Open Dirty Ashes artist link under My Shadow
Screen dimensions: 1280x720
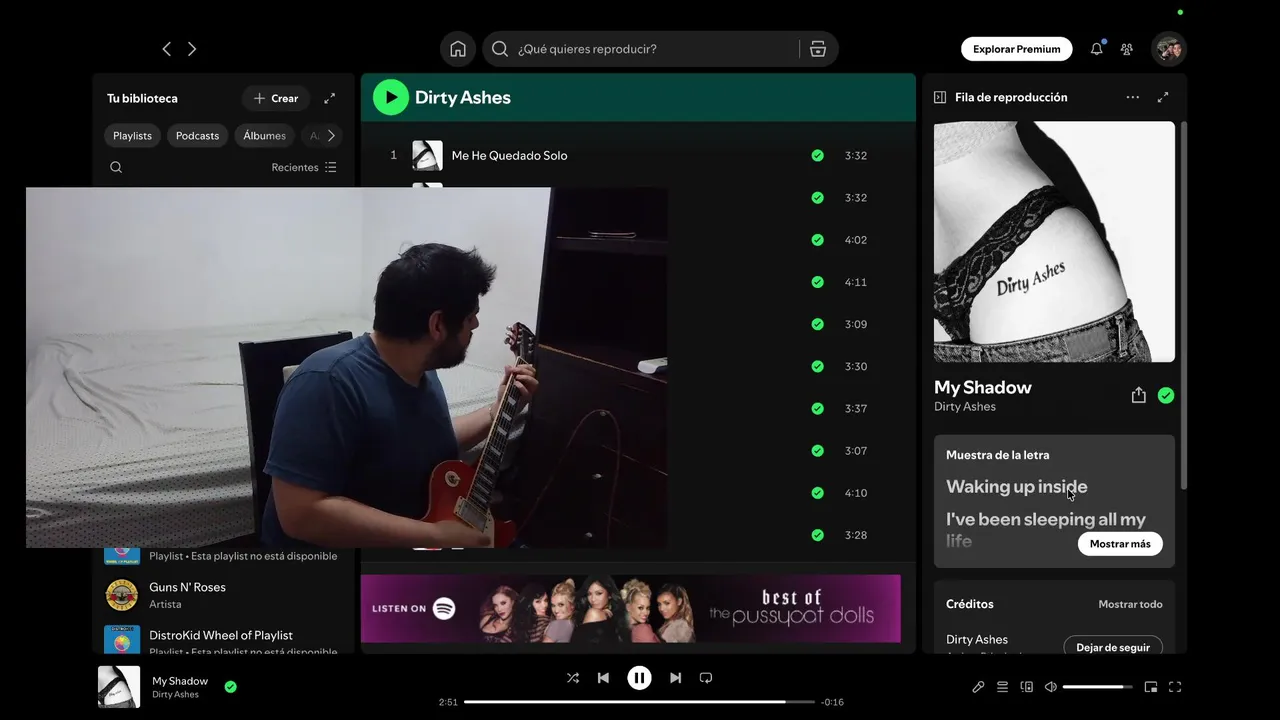(965, 406)
